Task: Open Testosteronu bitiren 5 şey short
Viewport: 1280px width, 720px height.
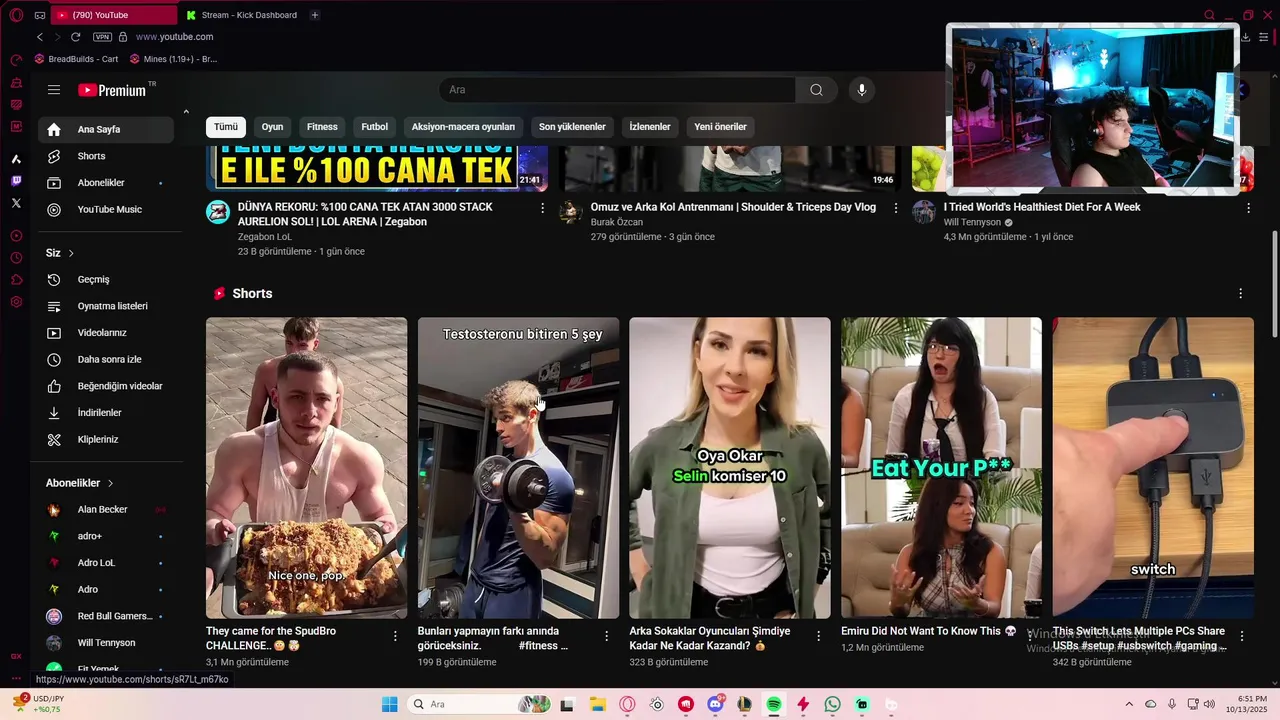Action: coord(518,468)
